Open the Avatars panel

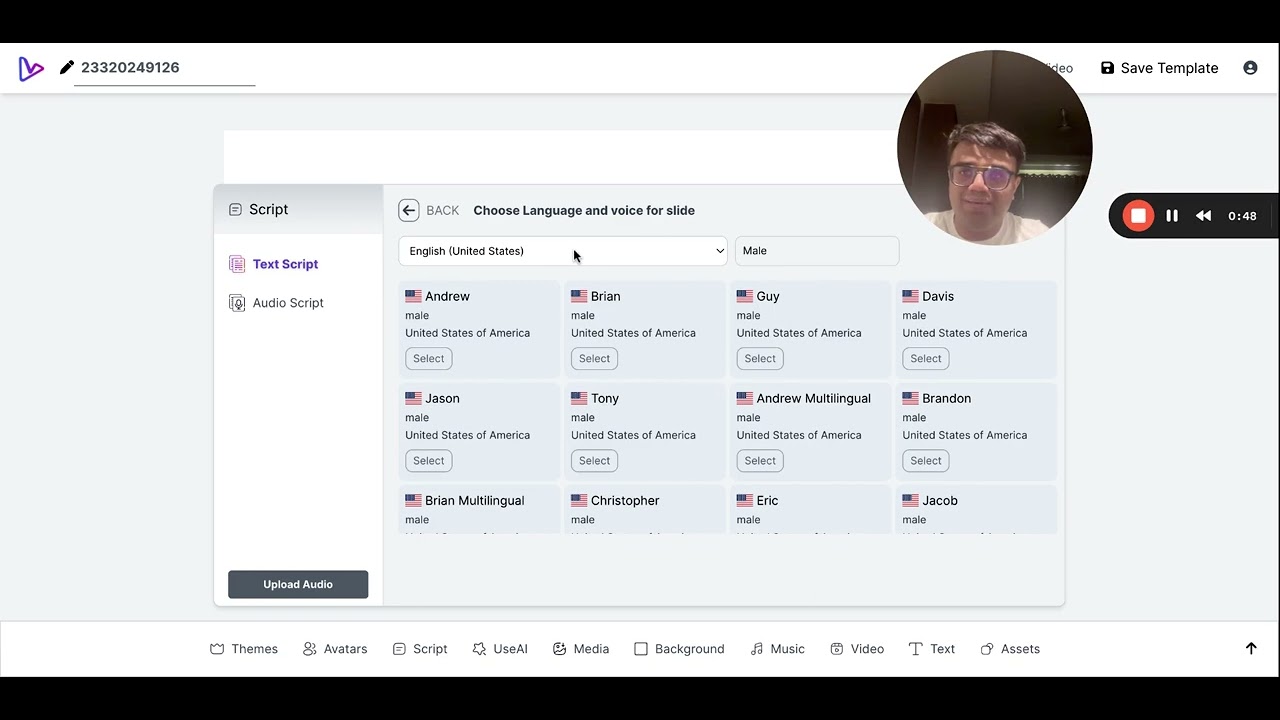tap(335, 649)
